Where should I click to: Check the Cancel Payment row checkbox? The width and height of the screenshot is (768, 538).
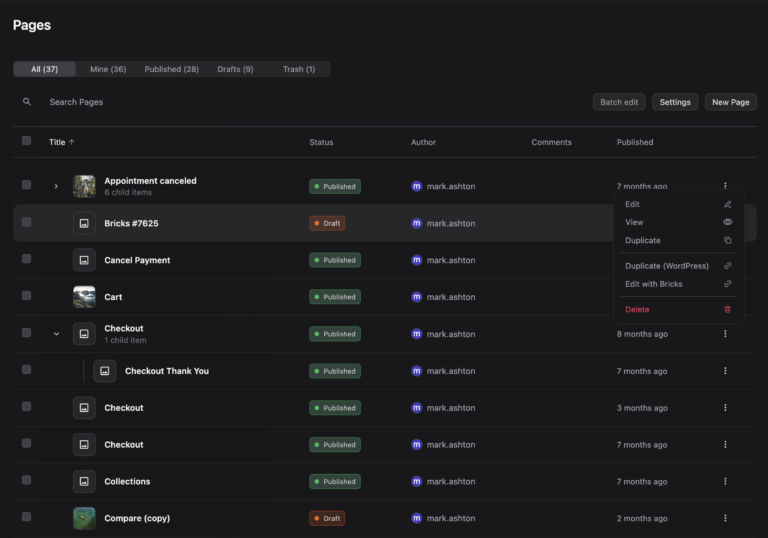pyautogui.click(x=26, y=259)
